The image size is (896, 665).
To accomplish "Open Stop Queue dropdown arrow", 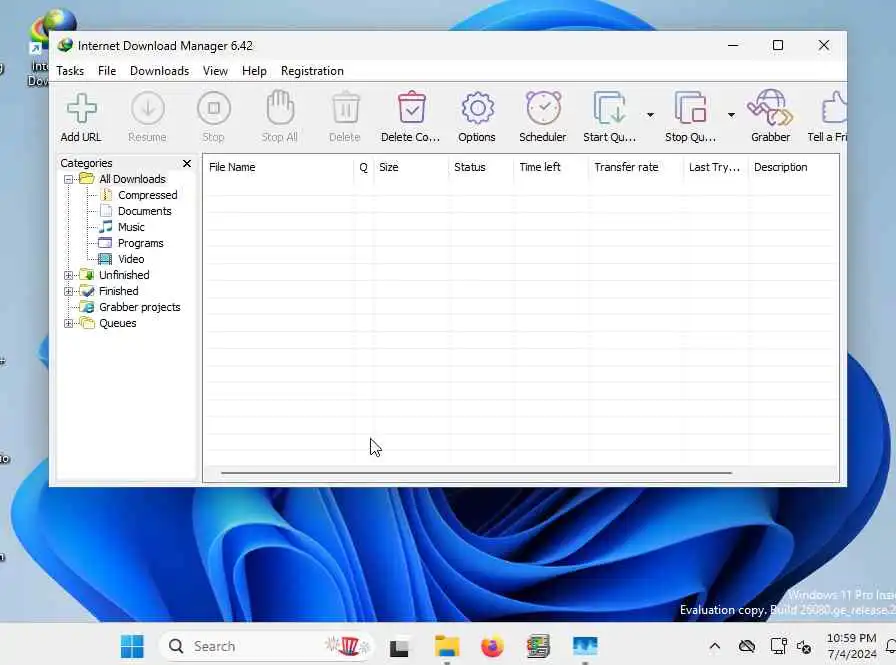I will pyautogui.click(x=731, y=115).
